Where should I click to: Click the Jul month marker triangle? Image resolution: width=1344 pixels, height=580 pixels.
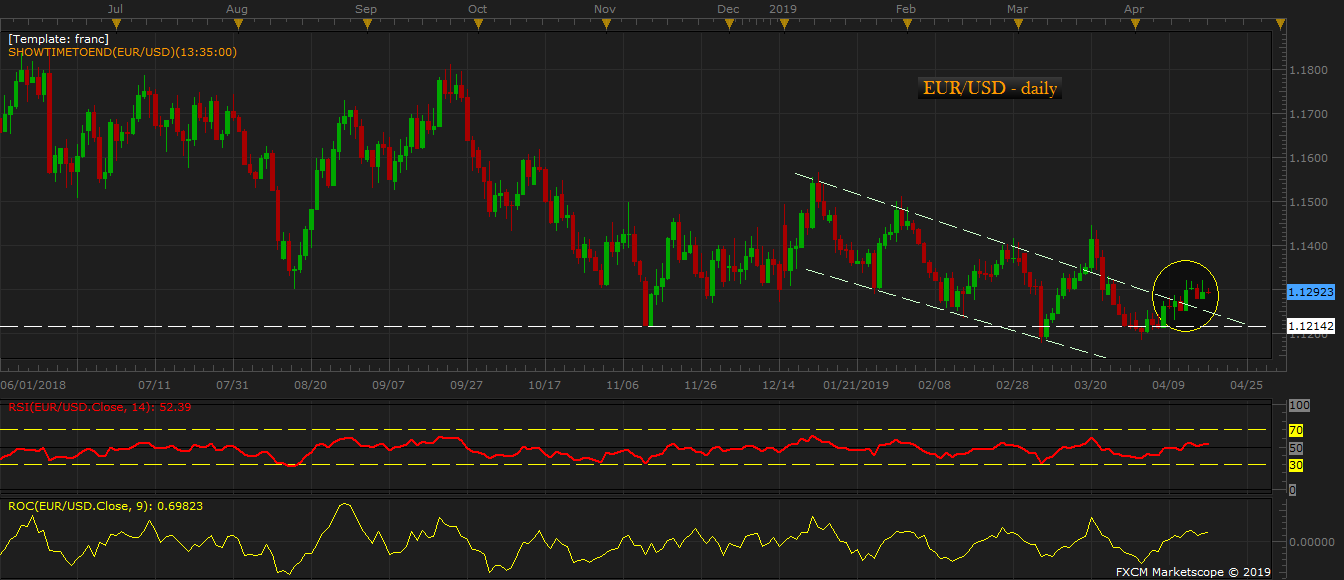(116, 23)
